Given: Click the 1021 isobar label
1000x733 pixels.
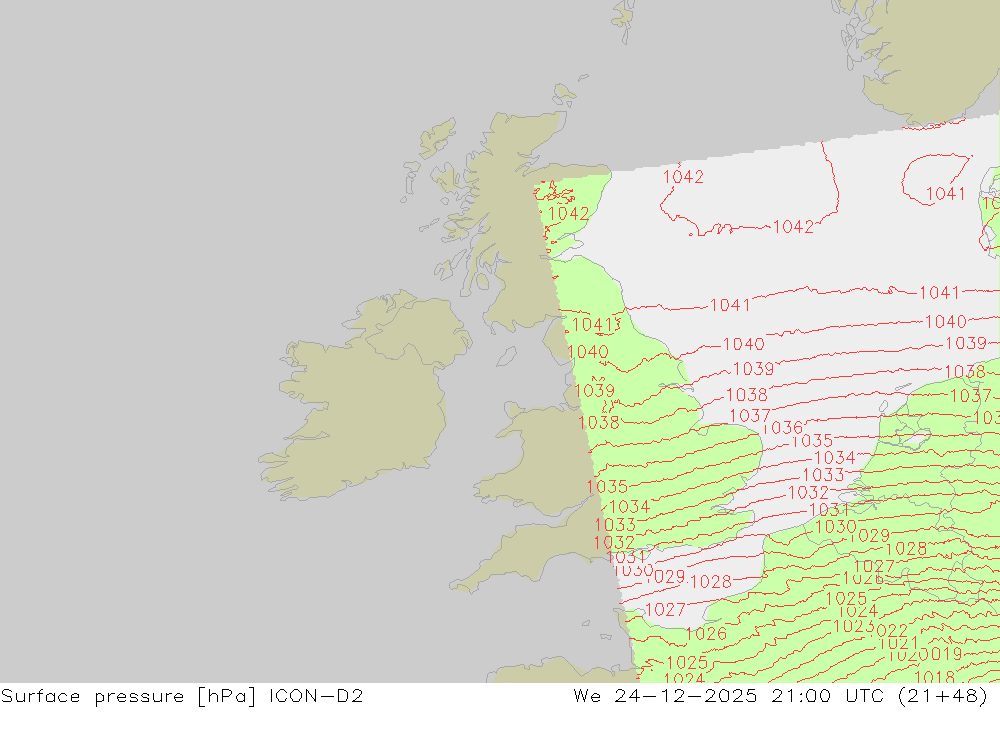Looking at the screenshot, I should pos(898,643).
